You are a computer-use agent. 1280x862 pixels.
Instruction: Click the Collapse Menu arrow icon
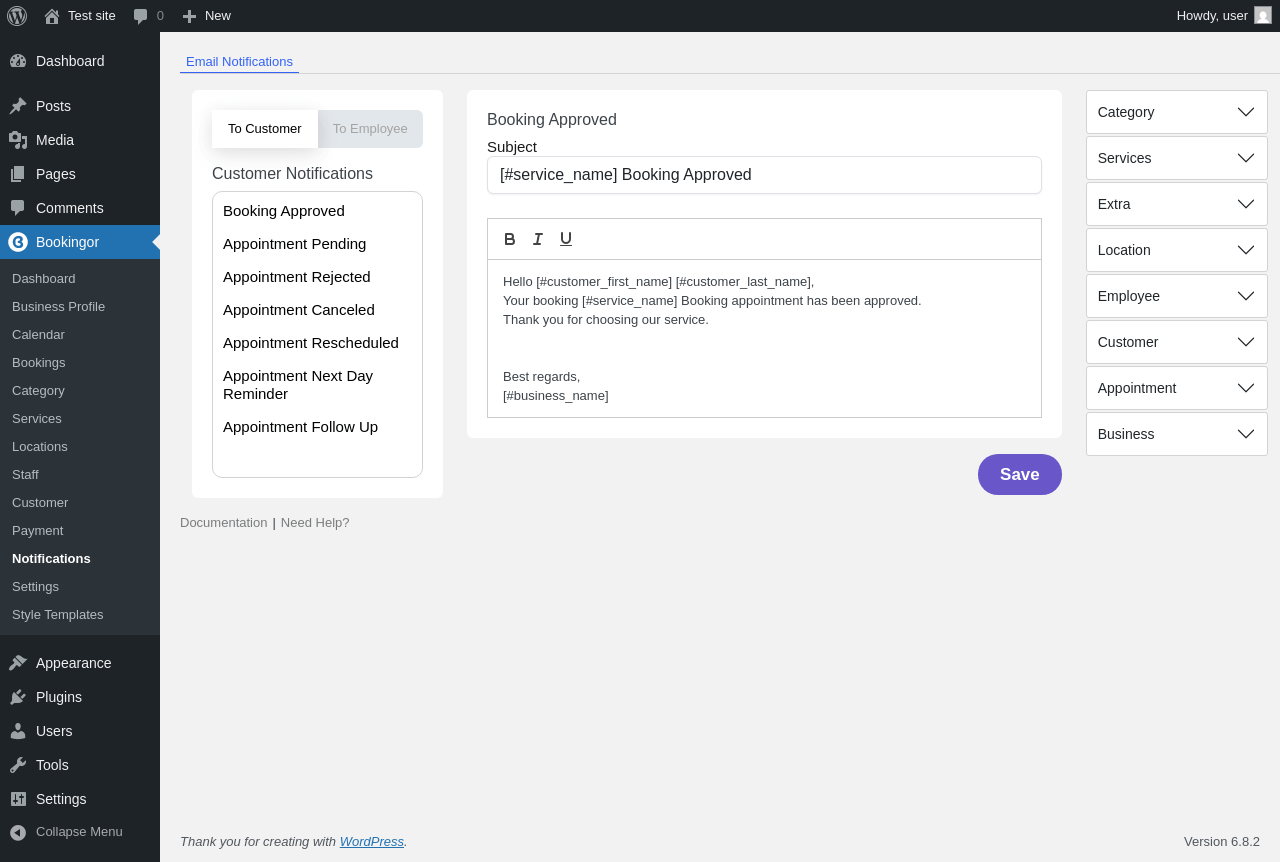pos(18,832)
